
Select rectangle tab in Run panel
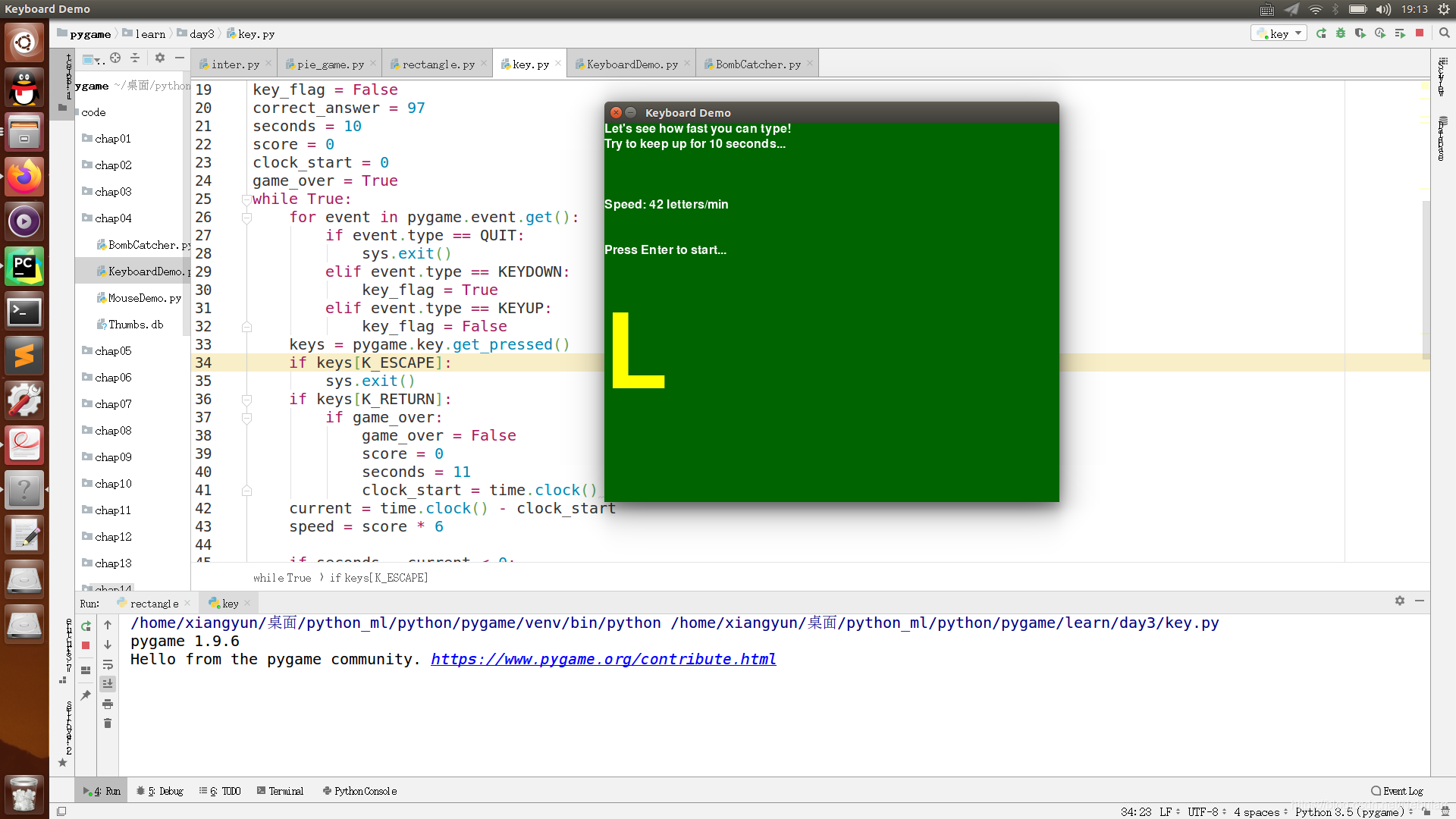[x=154, y=604]
